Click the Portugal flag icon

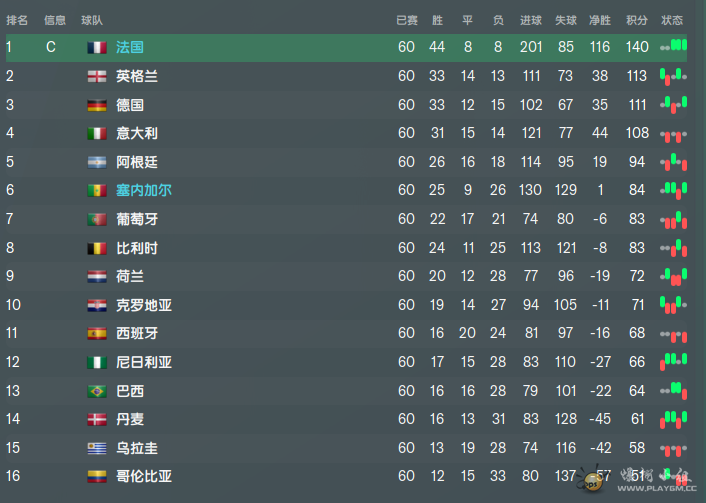[x=97, y=219]
